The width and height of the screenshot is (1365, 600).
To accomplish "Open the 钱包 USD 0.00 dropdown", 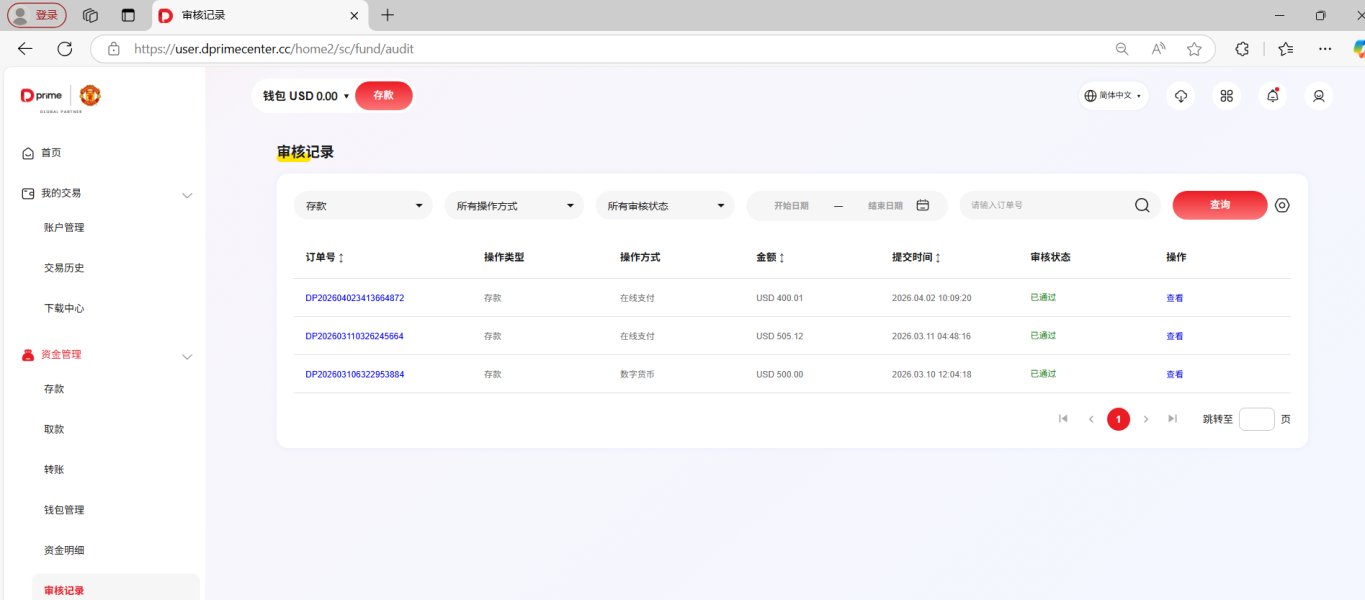I will [x=306, y=96].
